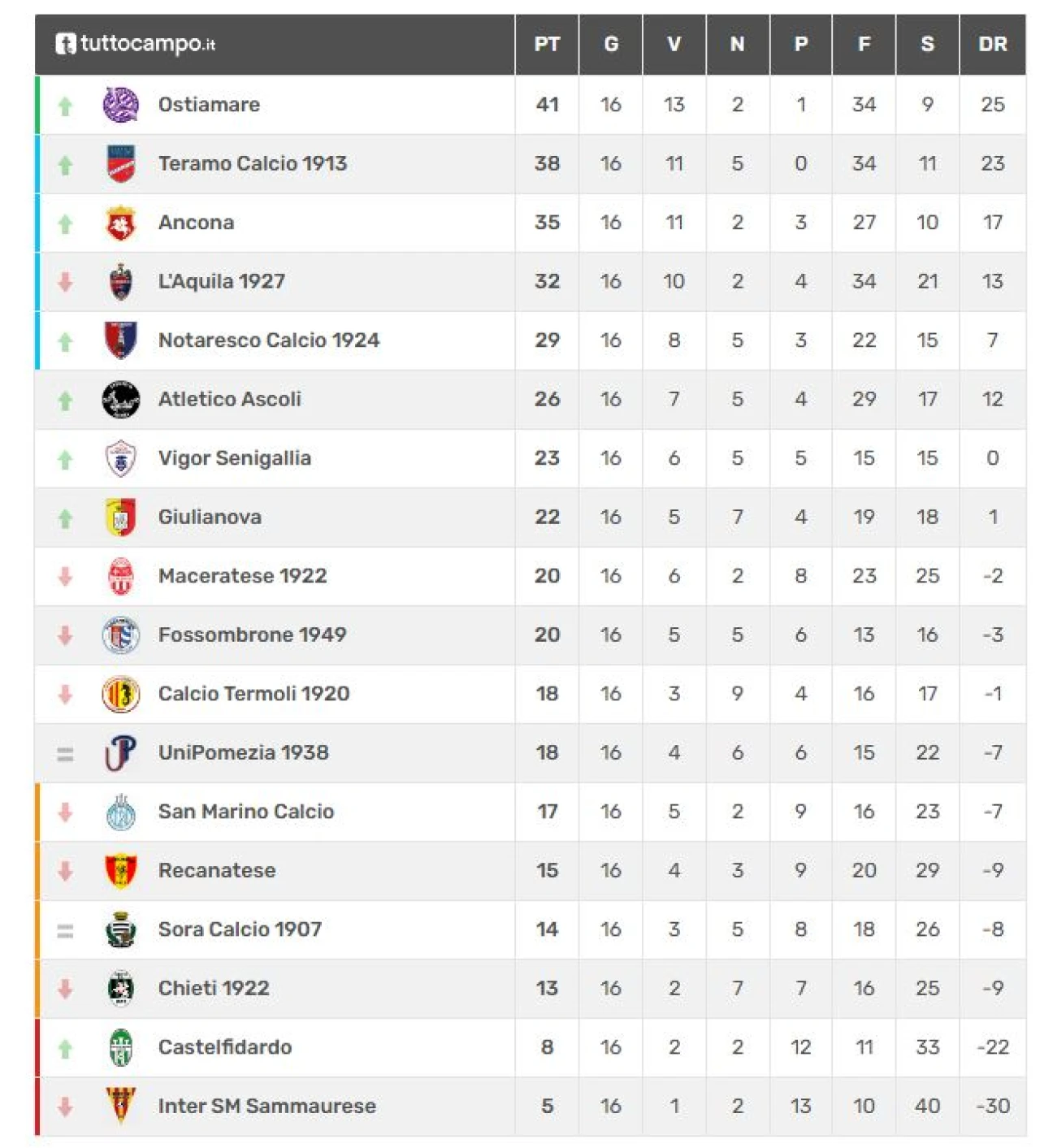Click the red down arrow beside Maceratese
1040x1148 pixels.
[x=65, y=576]
